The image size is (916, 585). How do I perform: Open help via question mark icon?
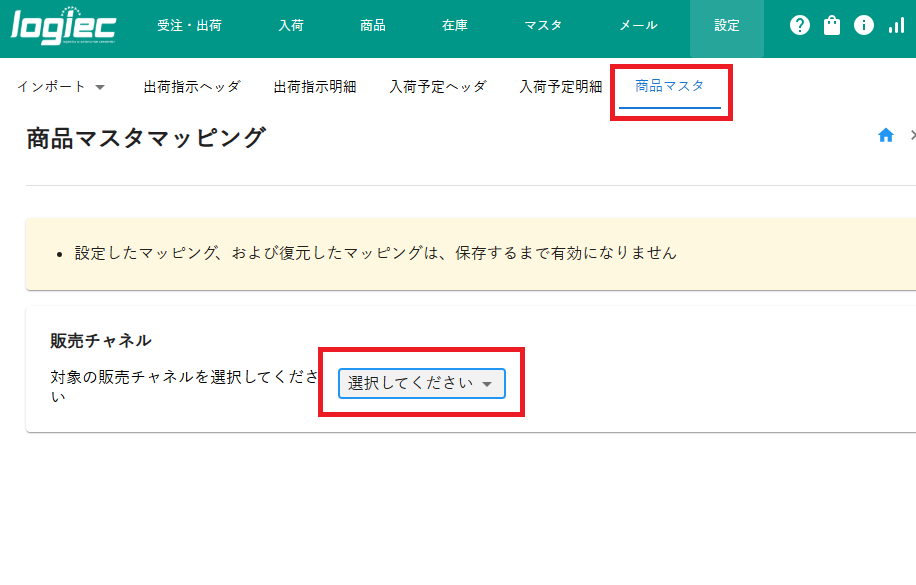coord(799,26)
